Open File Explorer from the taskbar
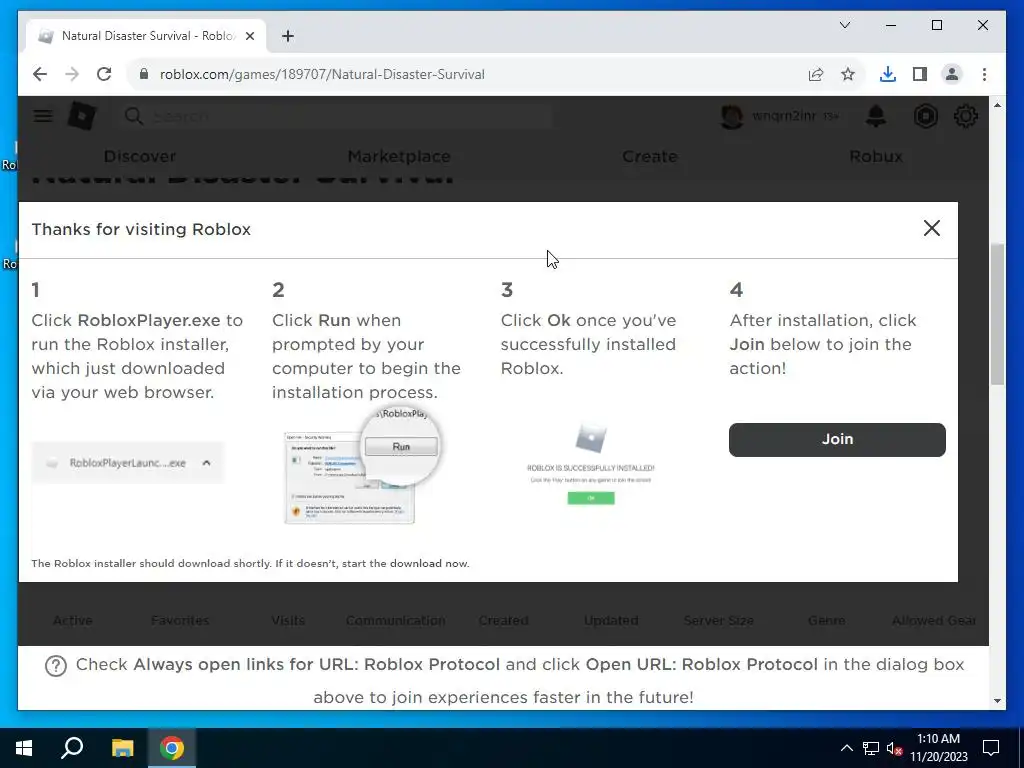Screen dimensions: 1024x768 click(x=122, y=748)
